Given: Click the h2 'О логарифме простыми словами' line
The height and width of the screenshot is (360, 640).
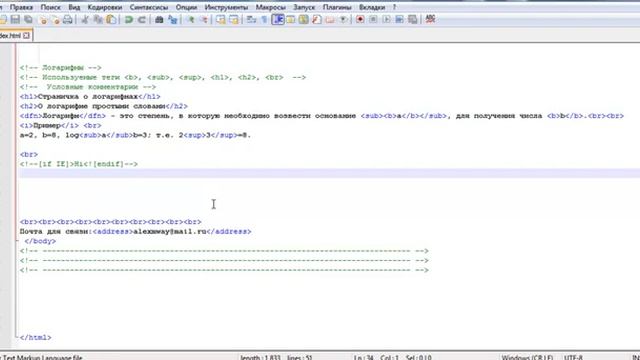Looking at the screenshot, I should tap(104, 106).
